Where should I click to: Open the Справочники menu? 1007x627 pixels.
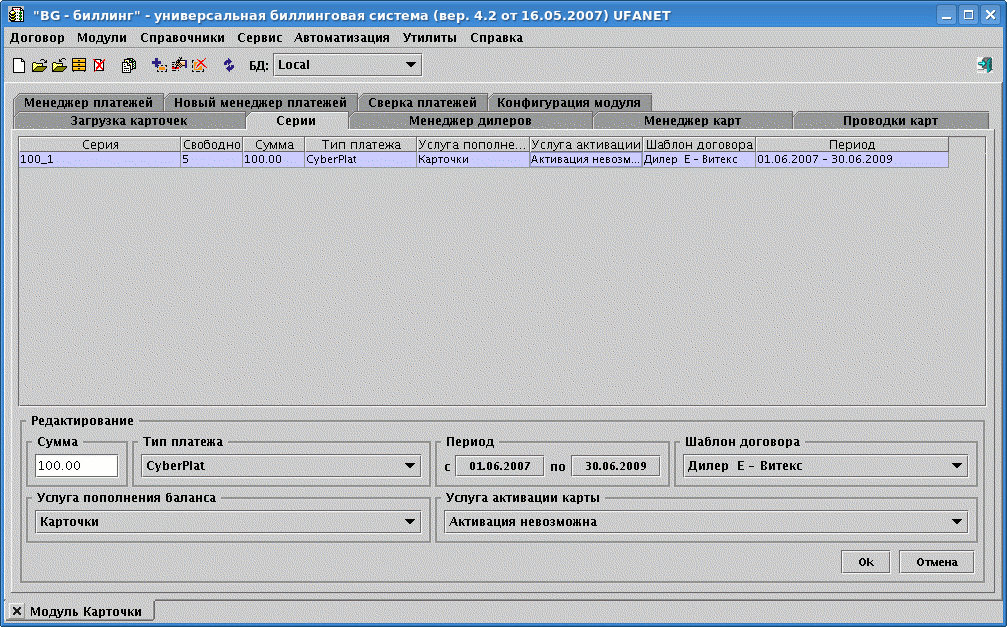tap(182, 37)
